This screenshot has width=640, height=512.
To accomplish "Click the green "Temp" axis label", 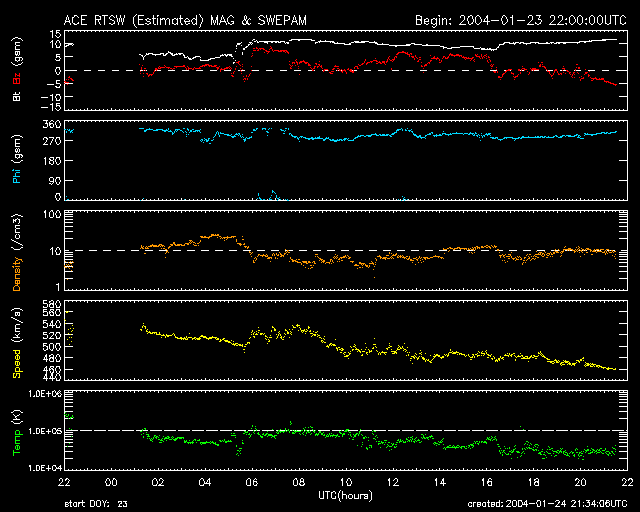I will [17, 443].
